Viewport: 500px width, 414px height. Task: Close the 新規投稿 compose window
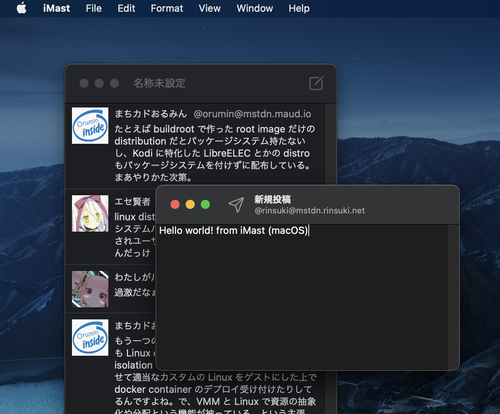(x=175, y=204)
